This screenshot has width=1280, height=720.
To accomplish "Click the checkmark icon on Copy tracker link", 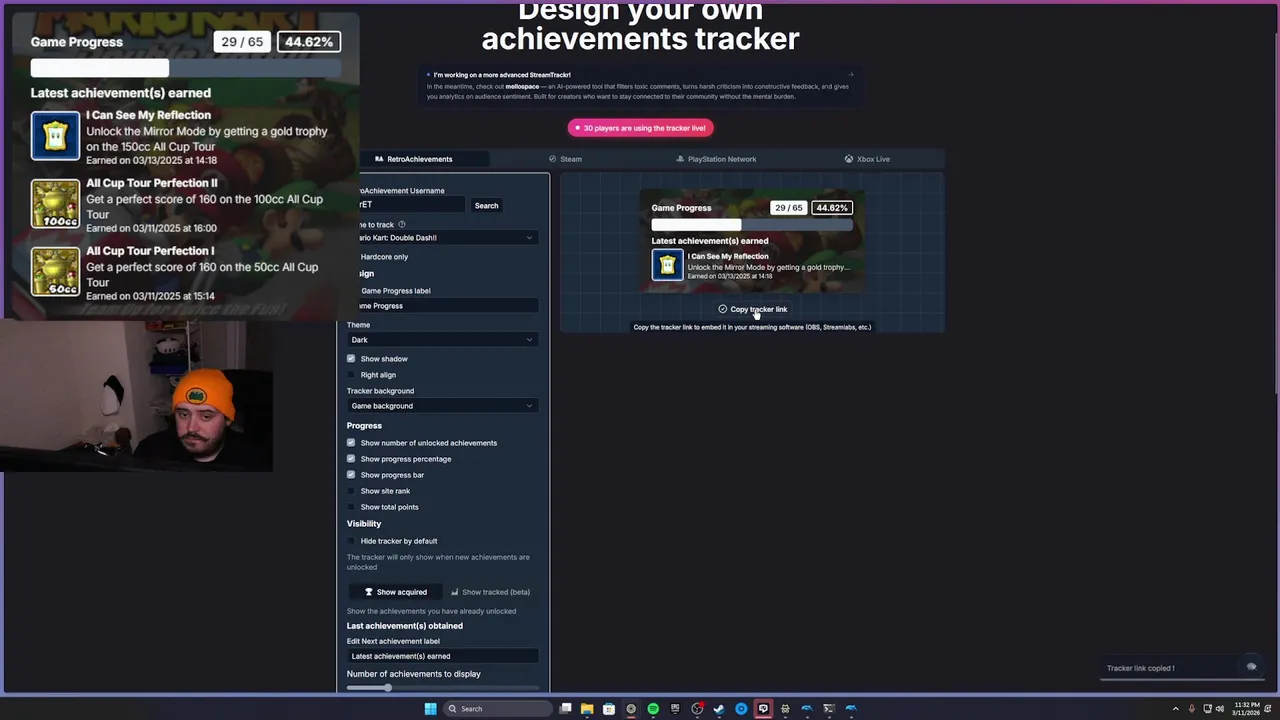I will pyautogui.click(x=722, y=309).
